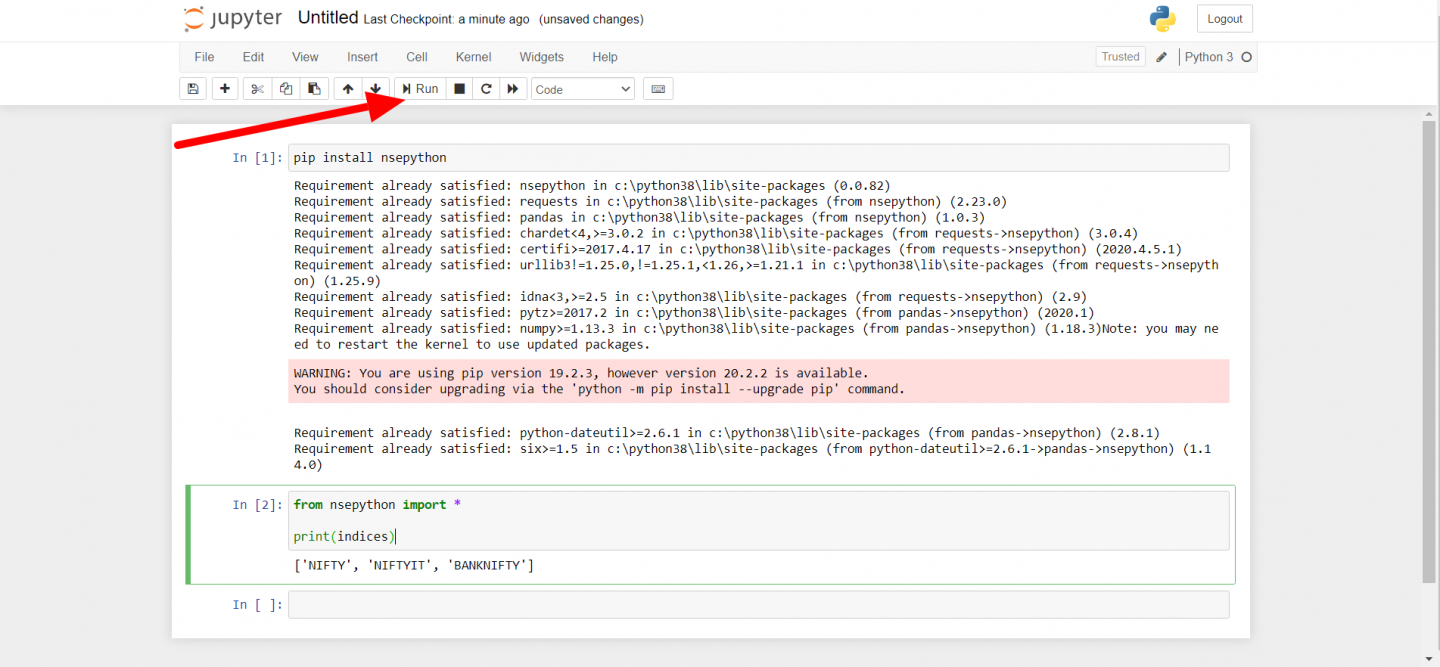
Task: Interrupt the kernel with the stop icon
Action: pyautogui.click(x=459, y=88)
